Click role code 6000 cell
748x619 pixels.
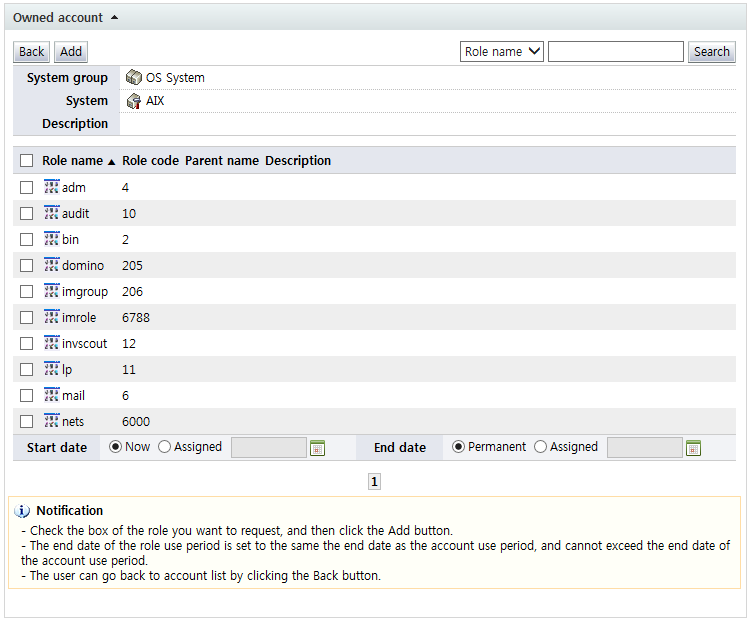pyautogui.click(x=136, y=422)
